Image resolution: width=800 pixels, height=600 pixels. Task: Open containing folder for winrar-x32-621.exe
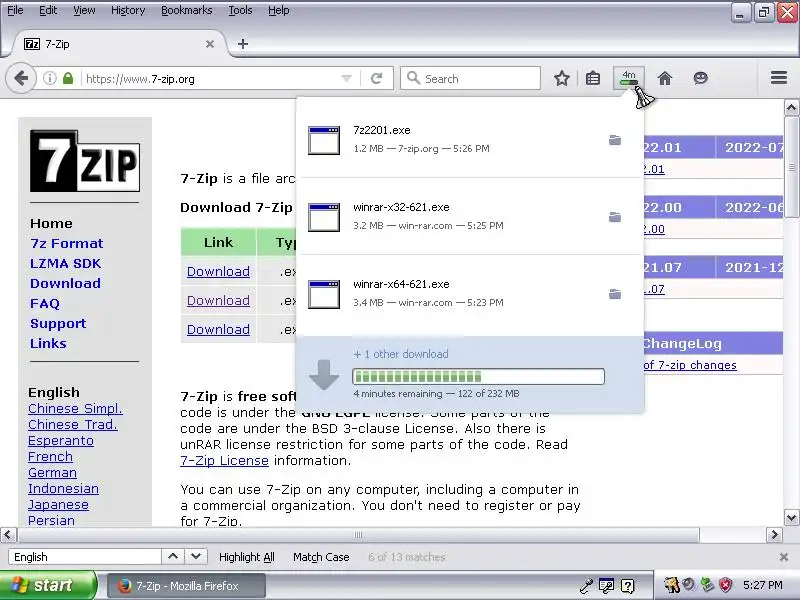tap(615, 217)
